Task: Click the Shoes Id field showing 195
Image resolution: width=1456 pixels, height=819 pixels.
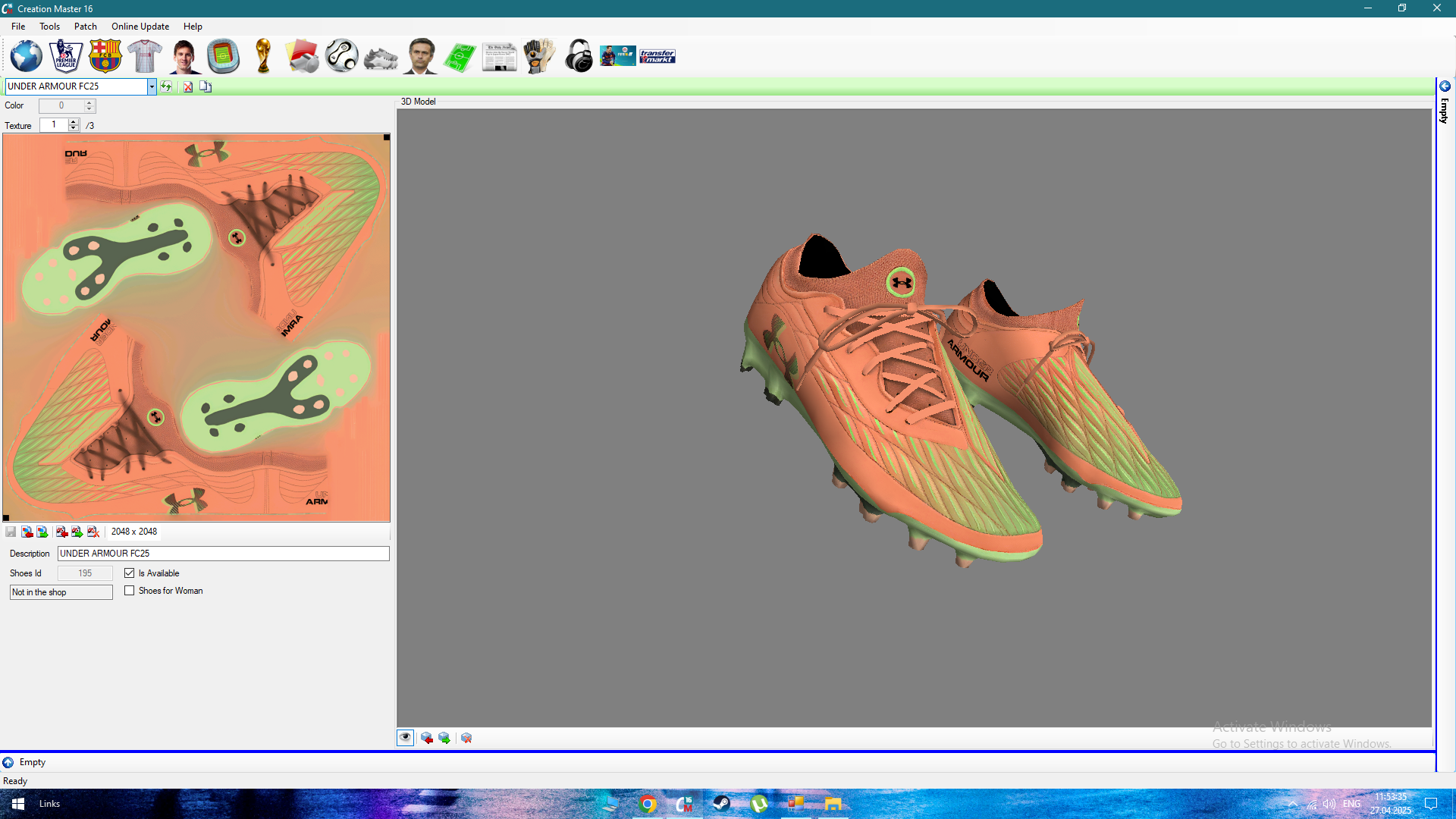Action: click(x=85, y=573)
